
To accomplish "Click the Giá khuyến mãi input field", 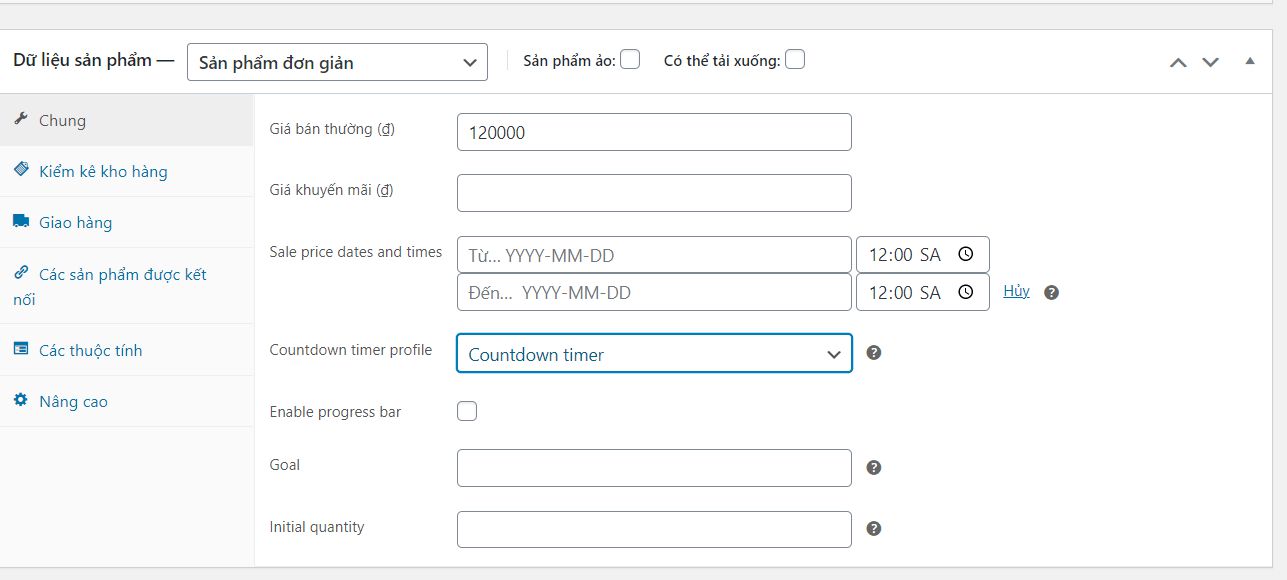I will (x=654, y=193).
